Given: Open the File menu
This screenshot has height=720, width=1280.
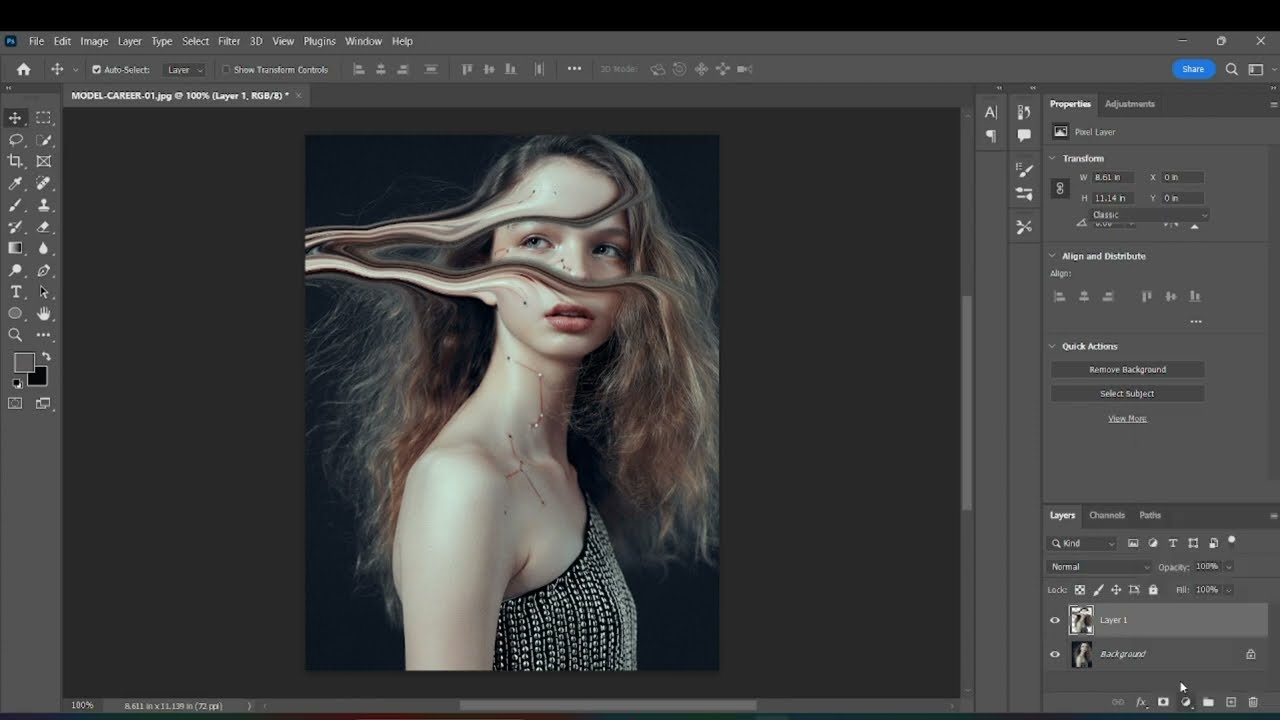Looking at the screenshot, I should (x=37, y=41).
